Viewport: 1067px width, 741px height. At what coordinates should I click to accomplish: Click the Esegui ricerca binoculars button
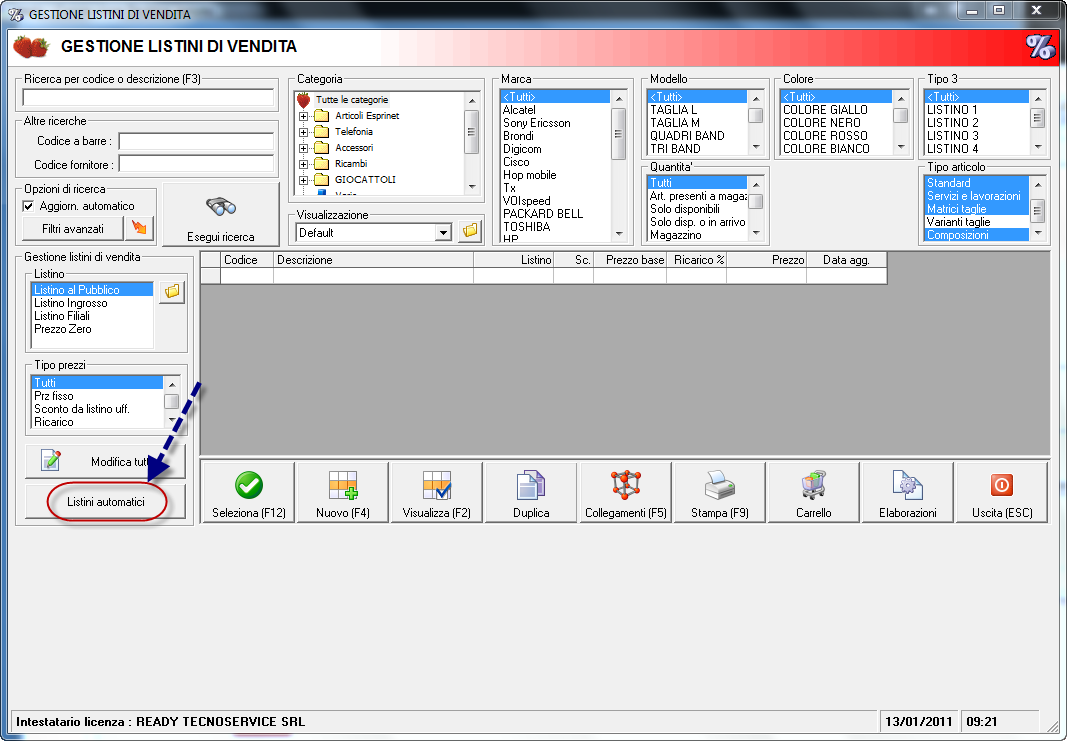221,215
